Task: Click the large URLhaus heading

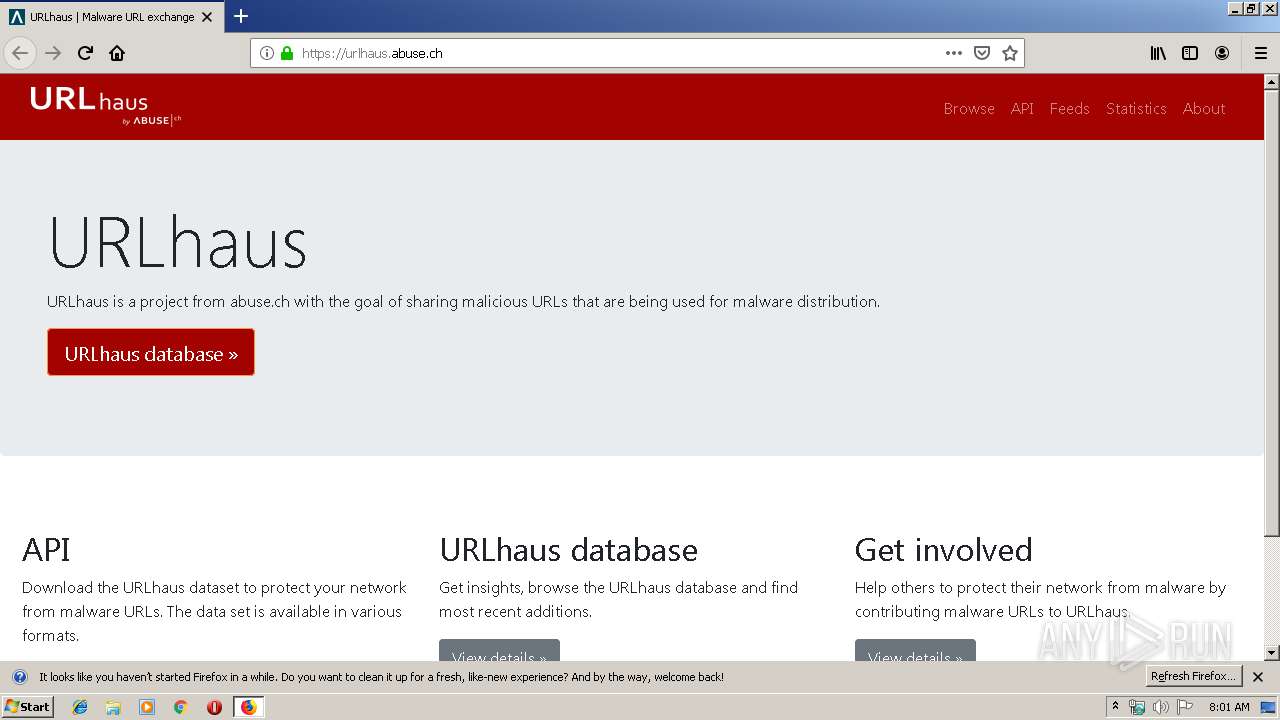Action: point(177,243)
